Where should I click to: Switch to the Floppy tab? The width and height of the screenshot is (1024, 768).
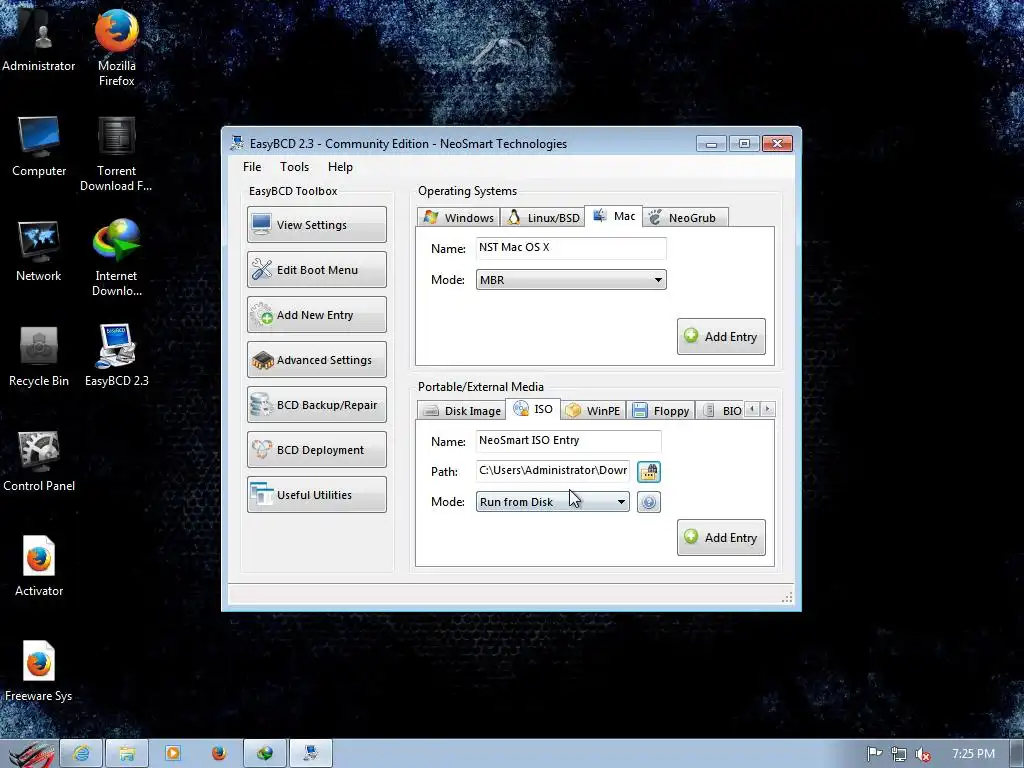(661, 411)
